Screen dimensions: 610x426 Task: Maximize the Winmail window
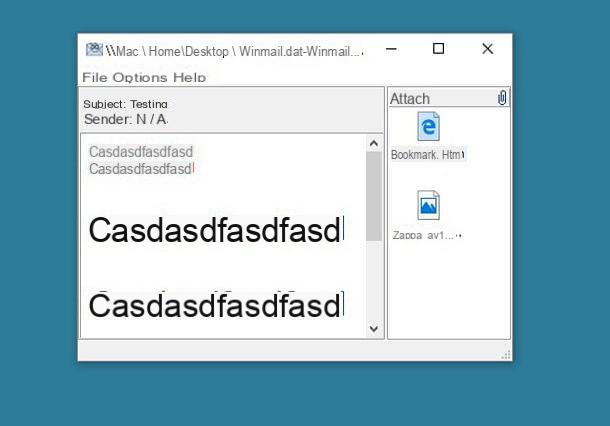(438, 49)
